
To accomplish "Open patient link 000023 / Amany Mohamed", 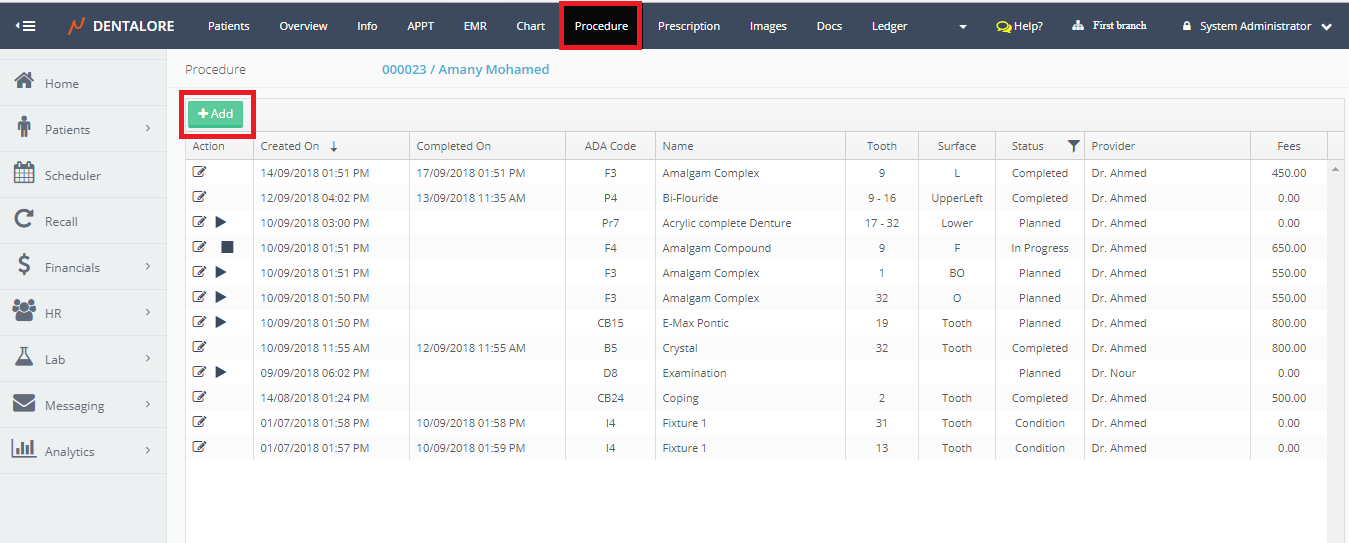I will click(465, 70).
